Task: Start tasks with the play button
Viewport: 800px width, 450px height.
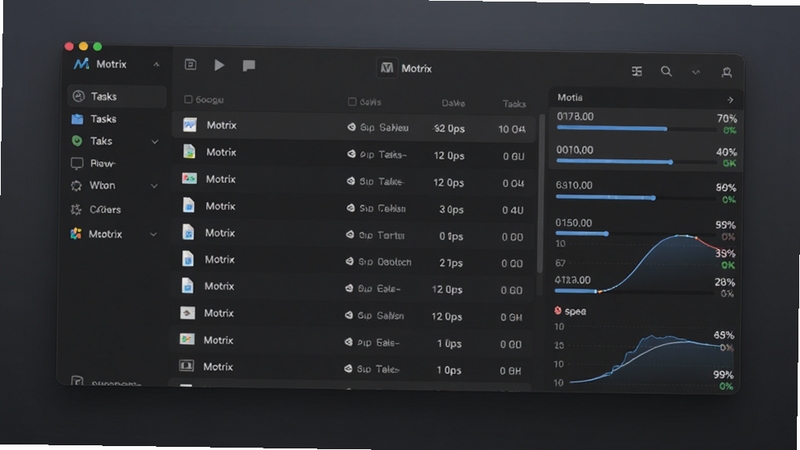Action: pyautogui.click(x=219, y=65)
